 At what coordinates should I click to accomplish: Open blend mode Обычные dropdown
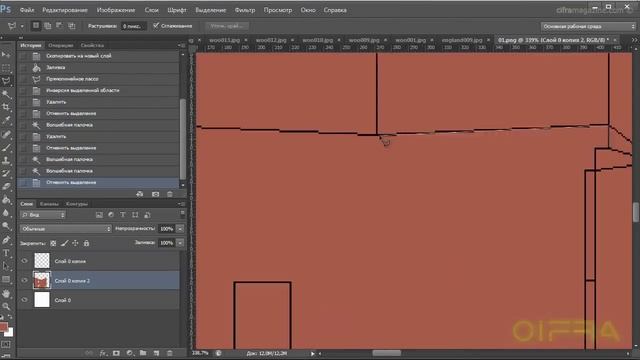click(x=66, y=229)
